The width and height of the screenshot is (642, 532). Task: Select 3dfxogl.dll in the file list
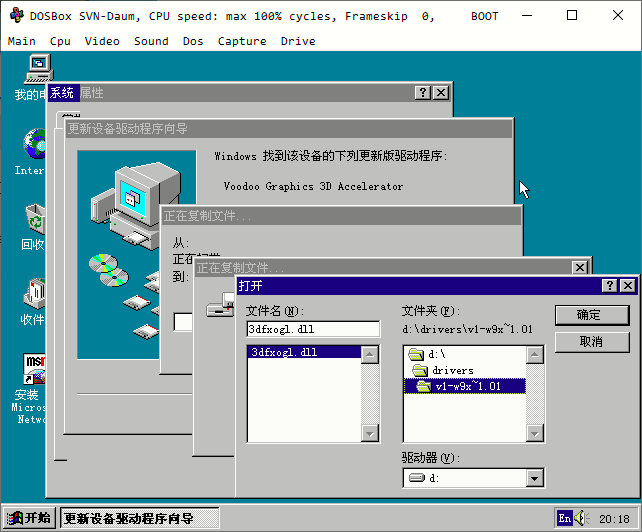pyautogui.click(x=304, y=352)
